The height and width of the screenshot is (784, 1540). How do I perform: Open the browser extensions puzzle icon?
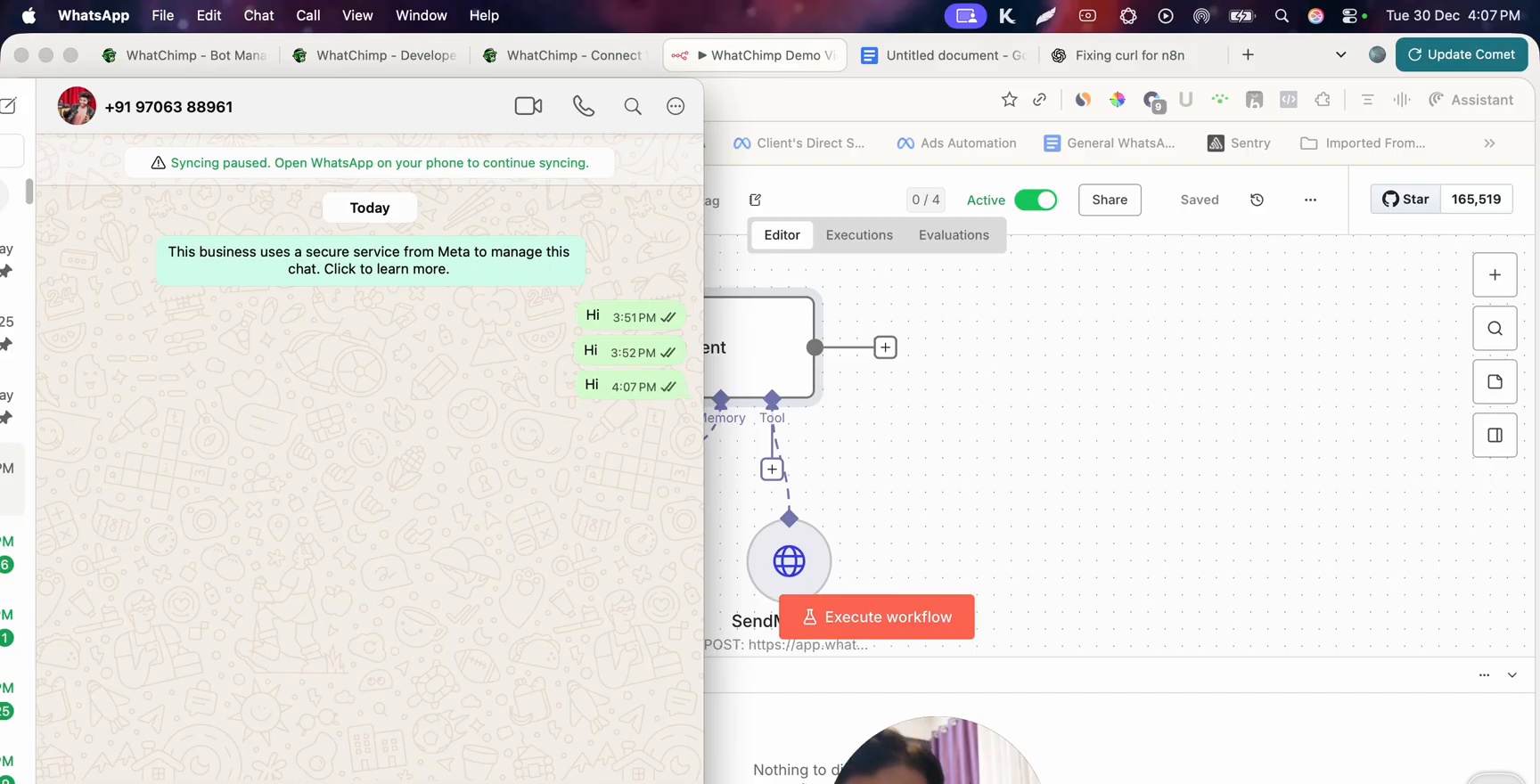1323,100
